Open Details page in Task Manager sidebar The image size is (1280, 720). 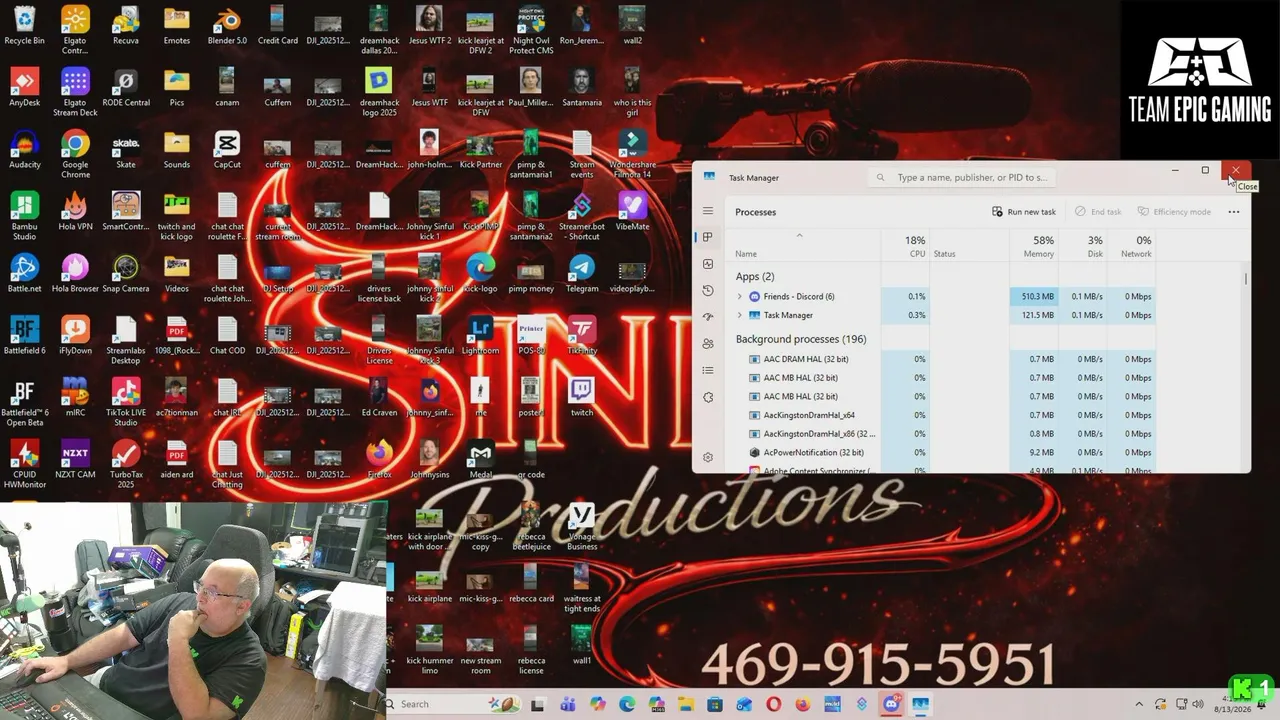(708, 371)
